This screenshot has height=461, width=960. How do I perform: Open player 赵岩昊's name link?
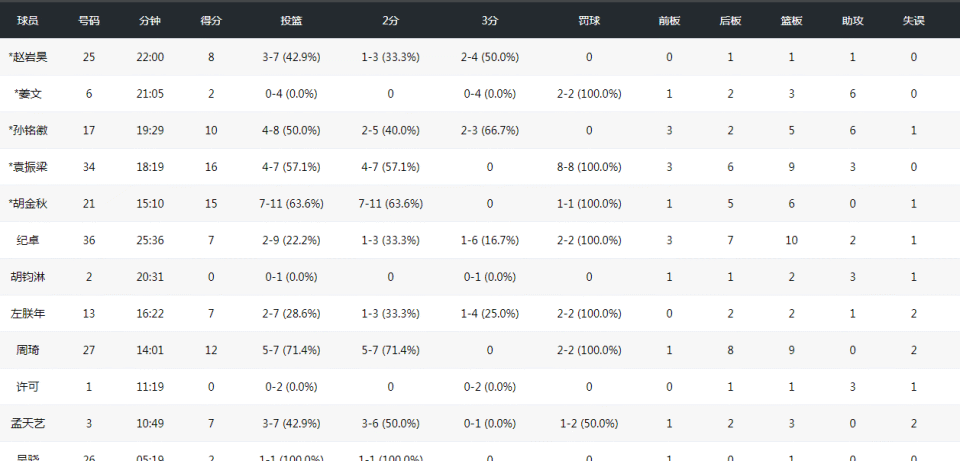[x=28, y=57]
